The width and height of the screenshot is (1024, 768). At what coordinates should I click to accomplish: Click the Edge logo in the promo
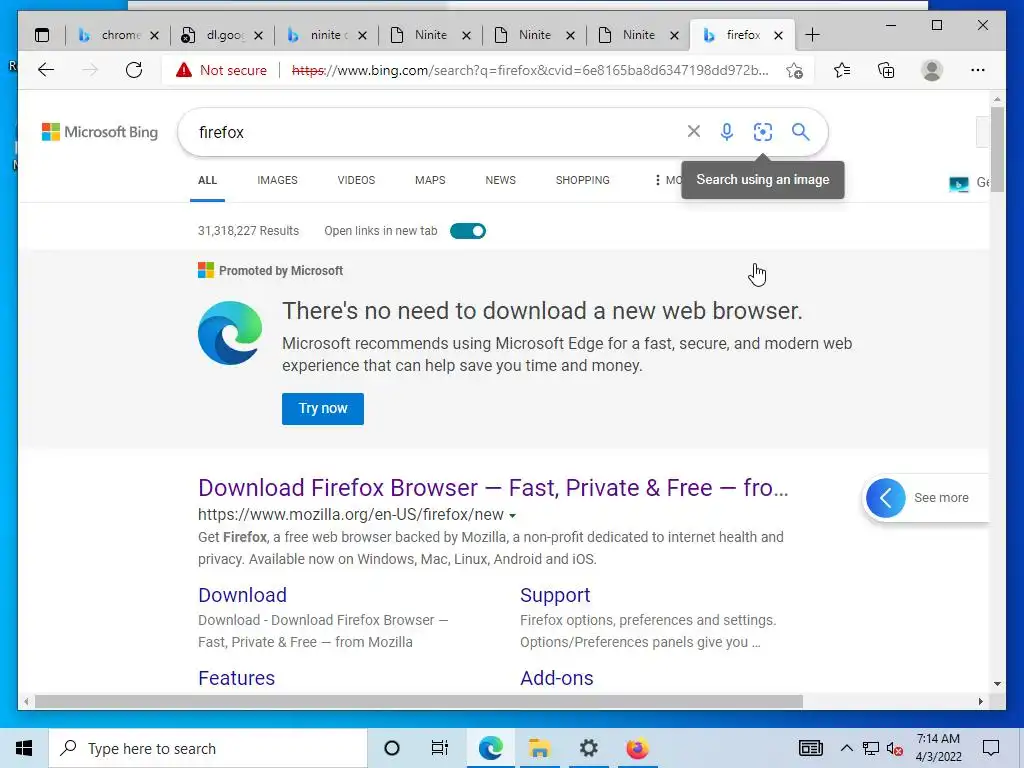(x=230, y=333)
